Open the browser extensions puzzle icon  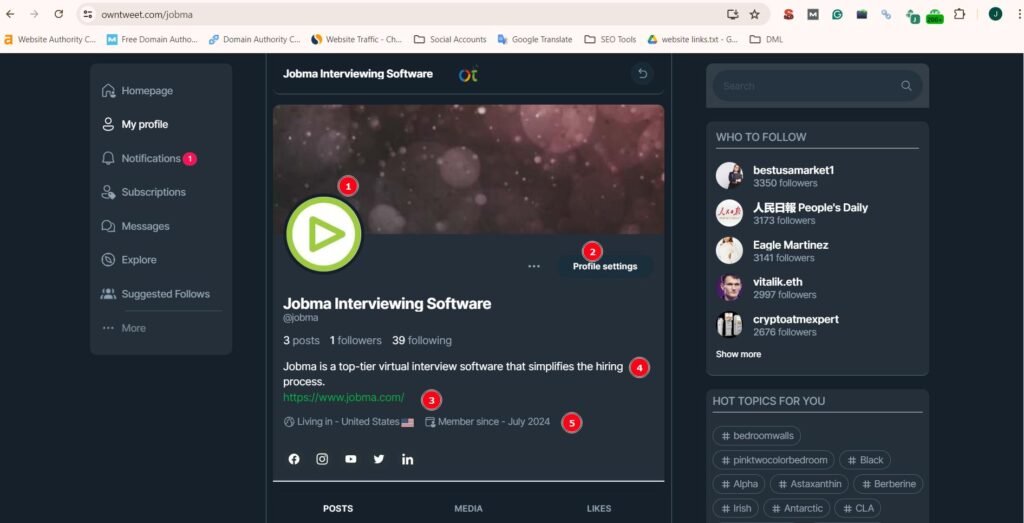tap(959, 14)
